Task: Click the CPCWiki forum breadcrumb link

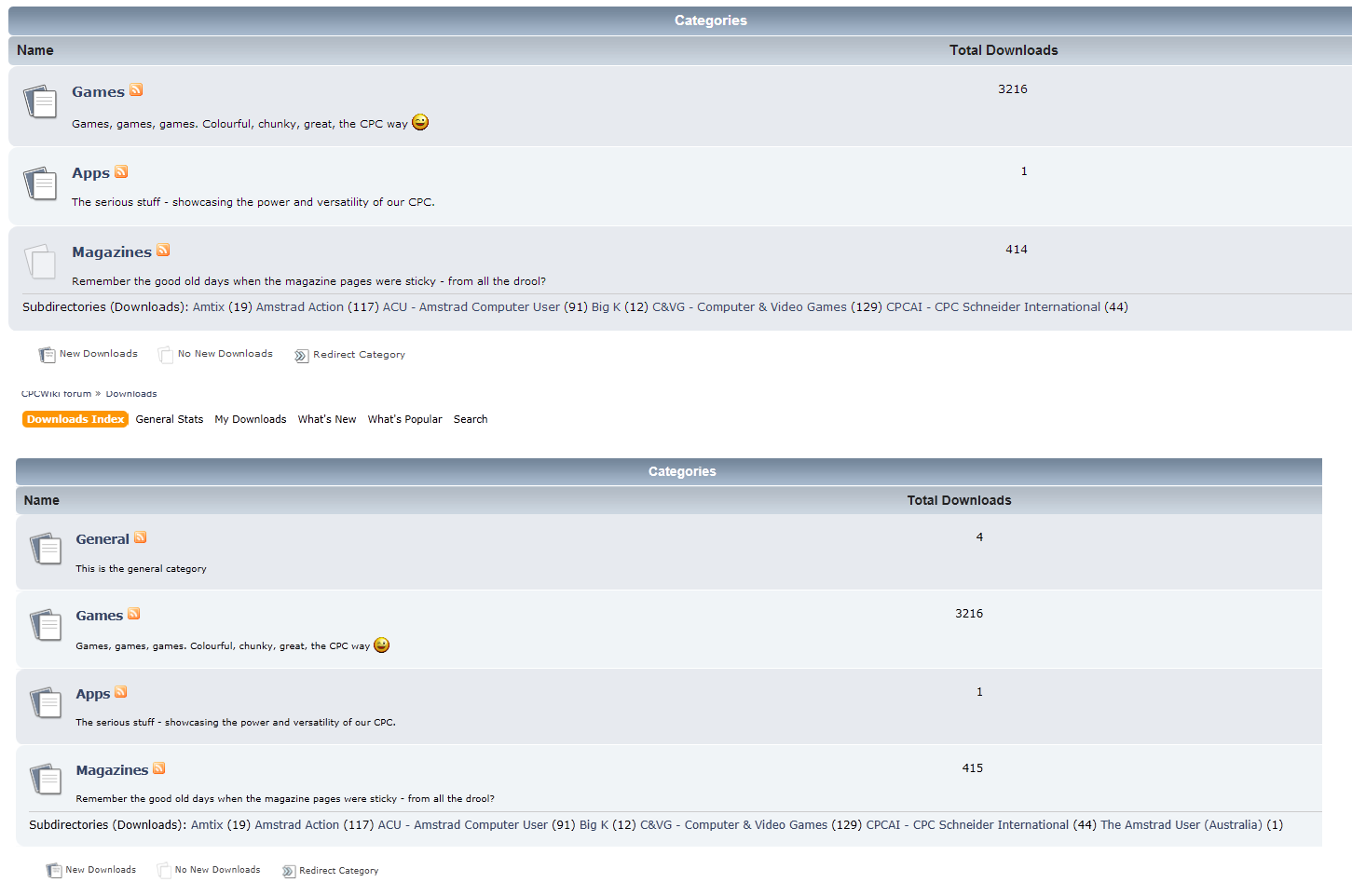Action: [56, 394]
